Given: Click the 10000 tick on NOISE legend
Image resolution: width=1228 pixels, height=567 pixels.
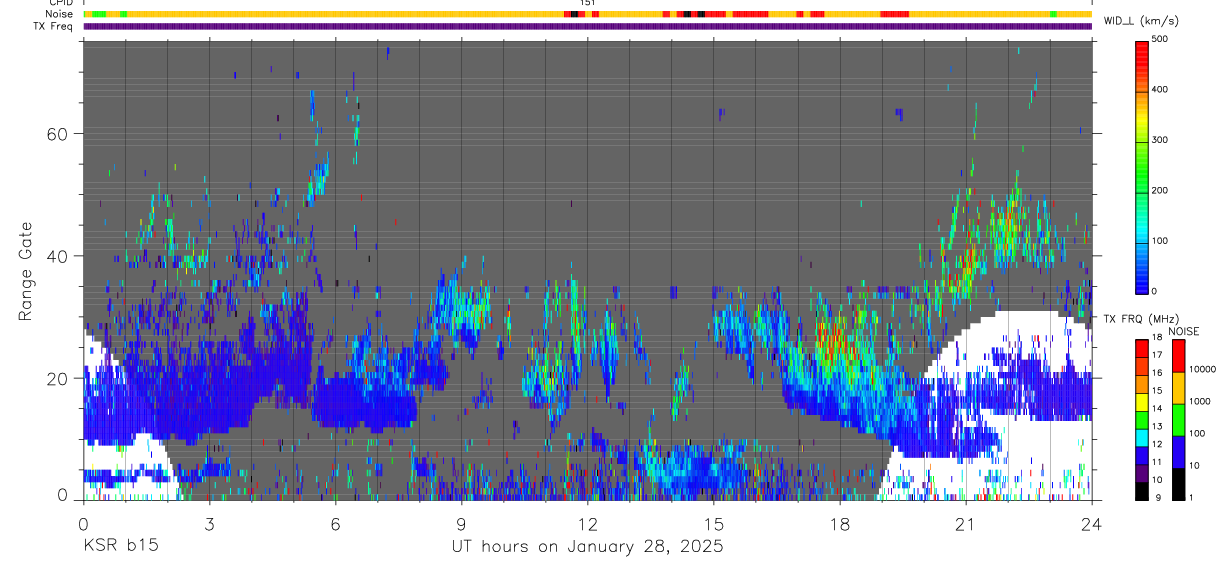Looking at the screenshot, I should 1203,369.
